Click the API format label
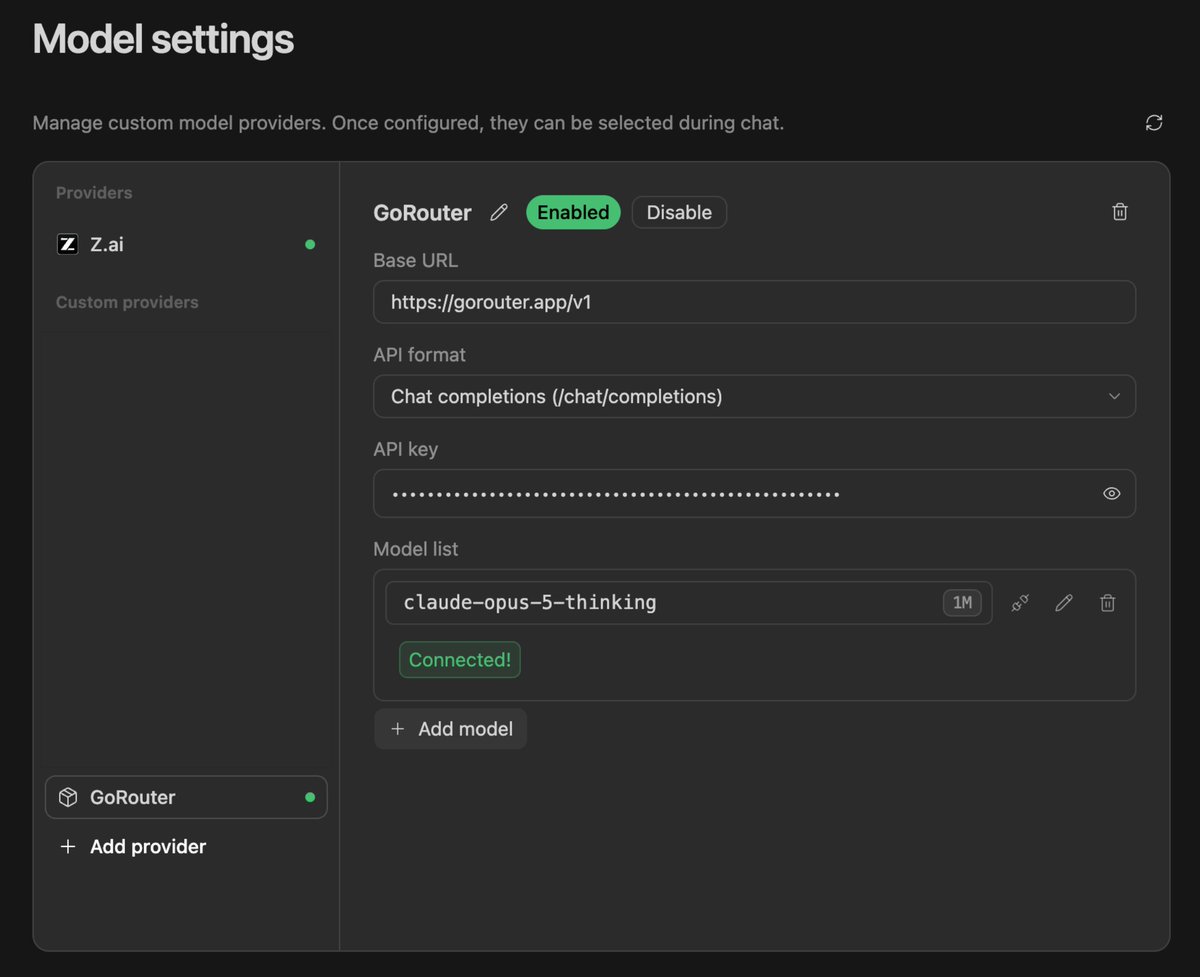This screenshot has width=1200, height=977. click(x=420, y=355)
